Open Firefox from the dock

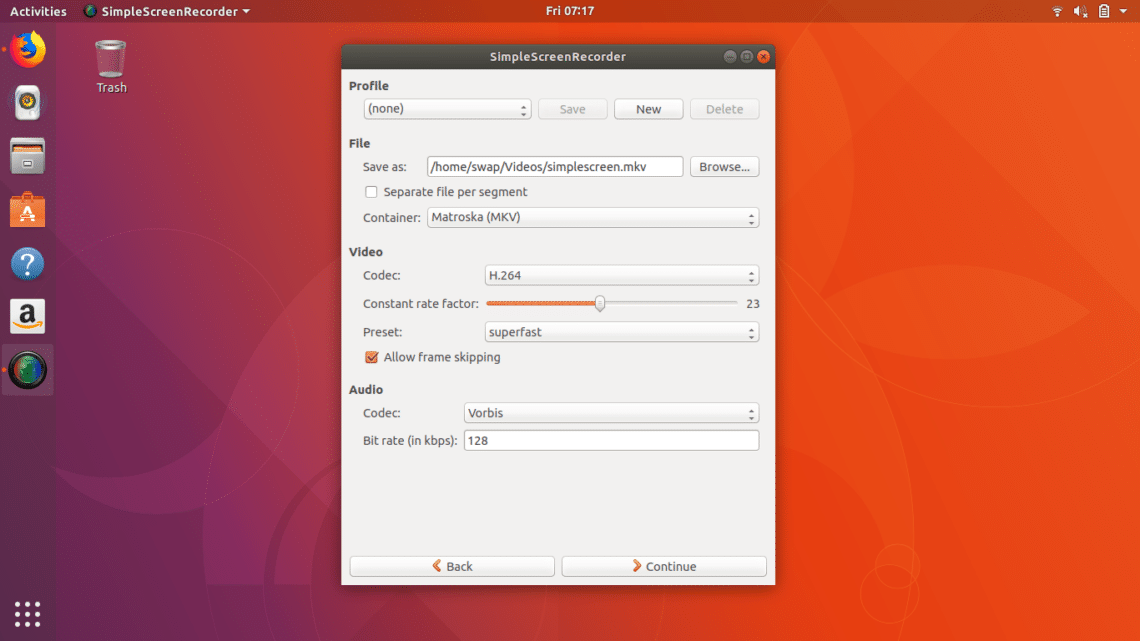click(28, 49)
